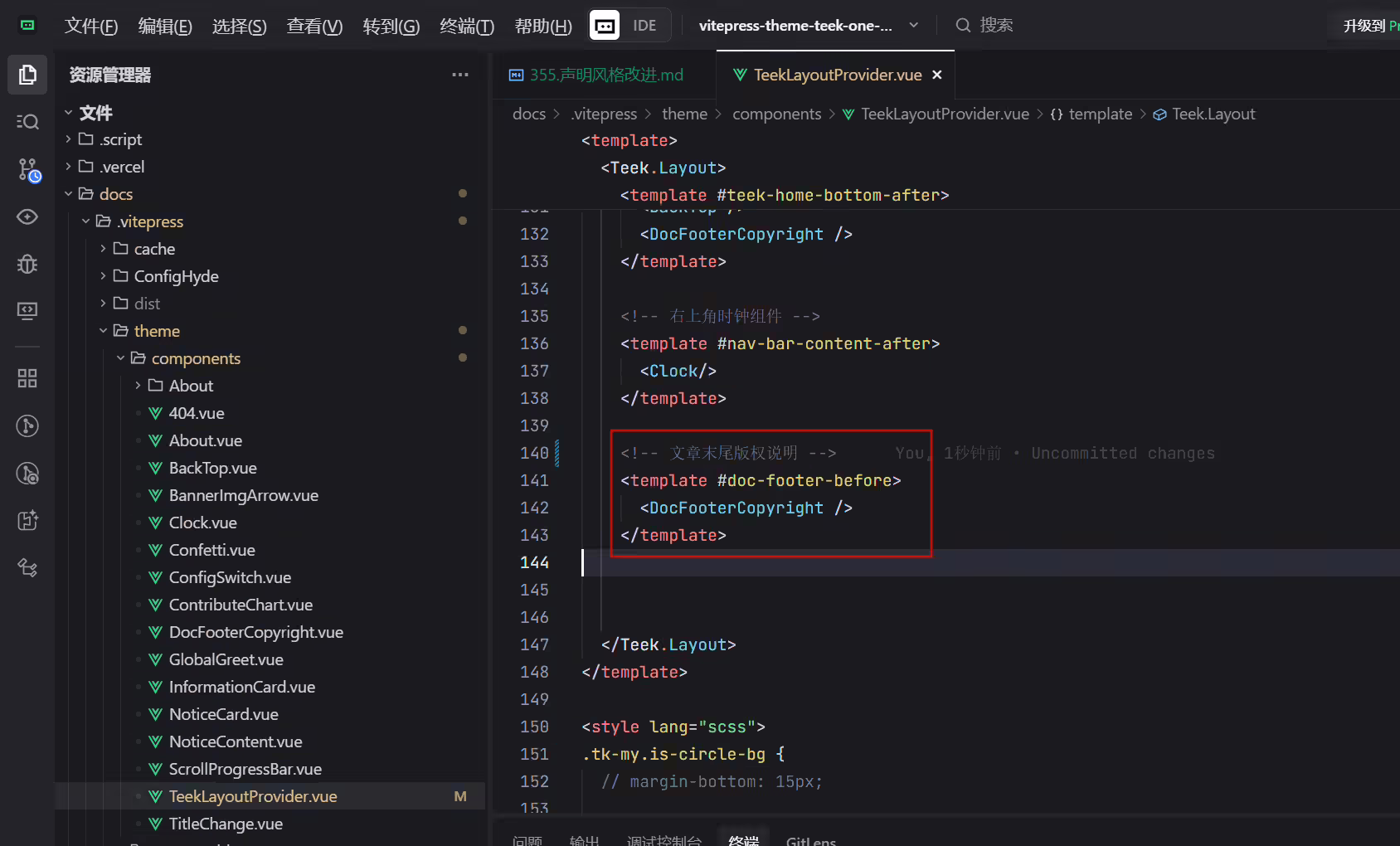Click the remote monitor icon in activity bar
Image resolution: width=1400 pixels, height=846 pixels.
[x=27, y=310]
